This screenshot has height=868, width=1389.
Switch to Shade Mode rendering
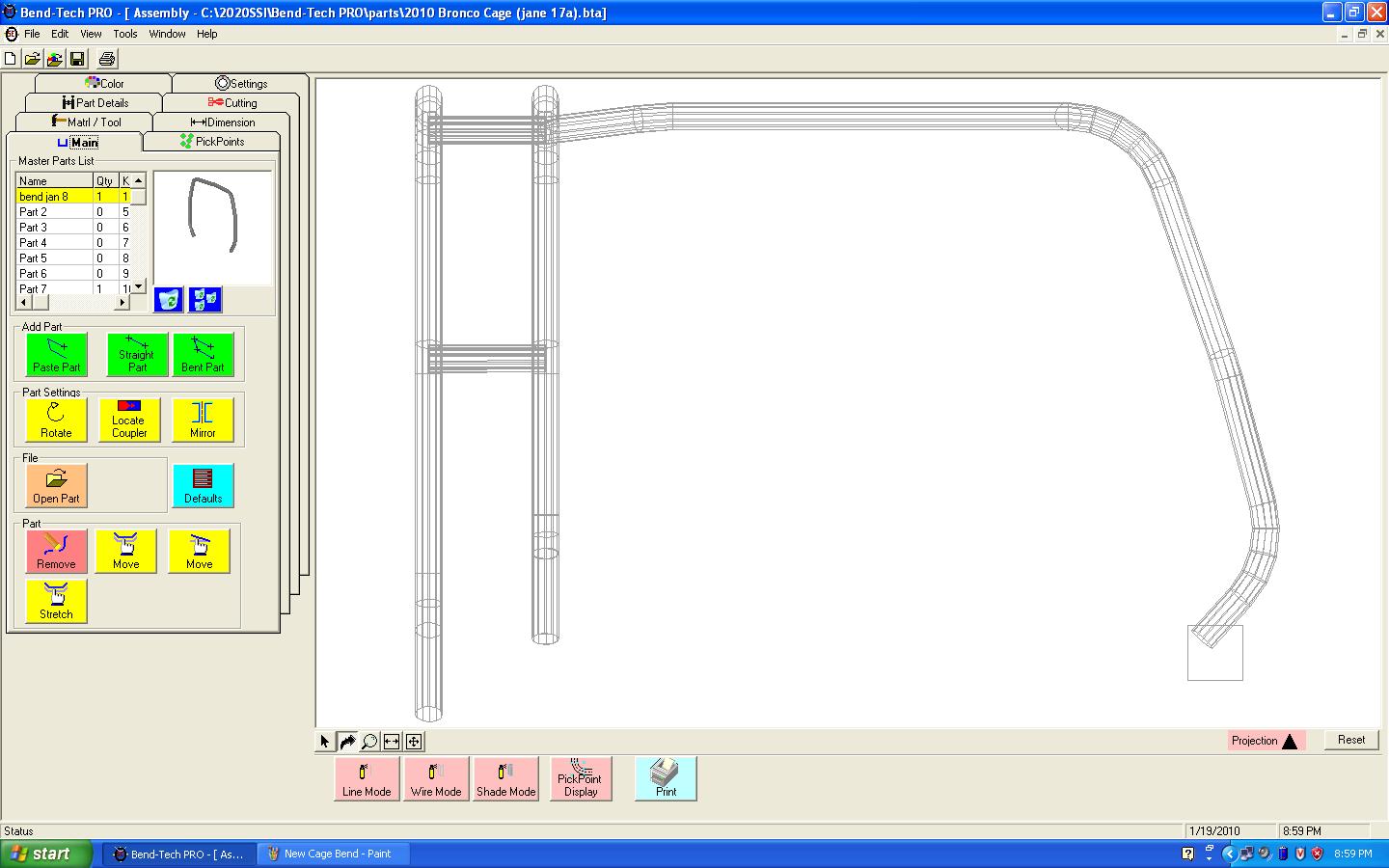point(505,778)
